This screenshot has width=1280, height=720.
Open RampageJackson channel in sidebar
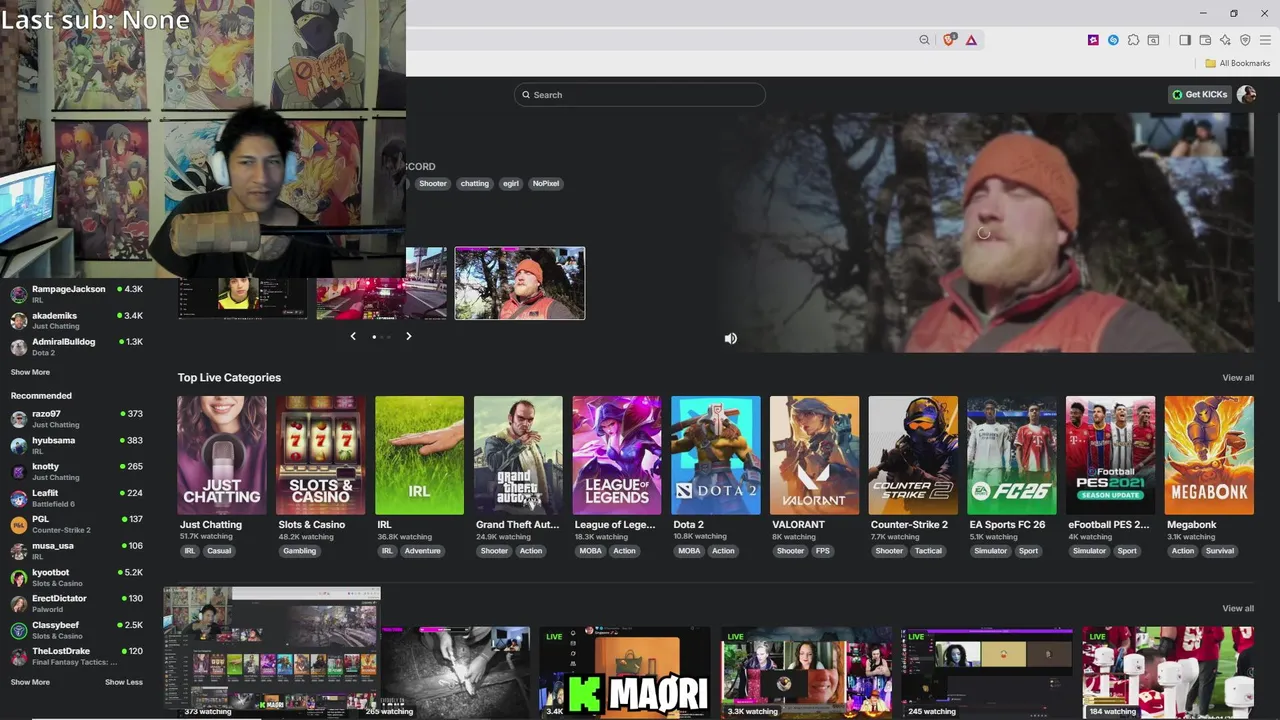[78, 294]
